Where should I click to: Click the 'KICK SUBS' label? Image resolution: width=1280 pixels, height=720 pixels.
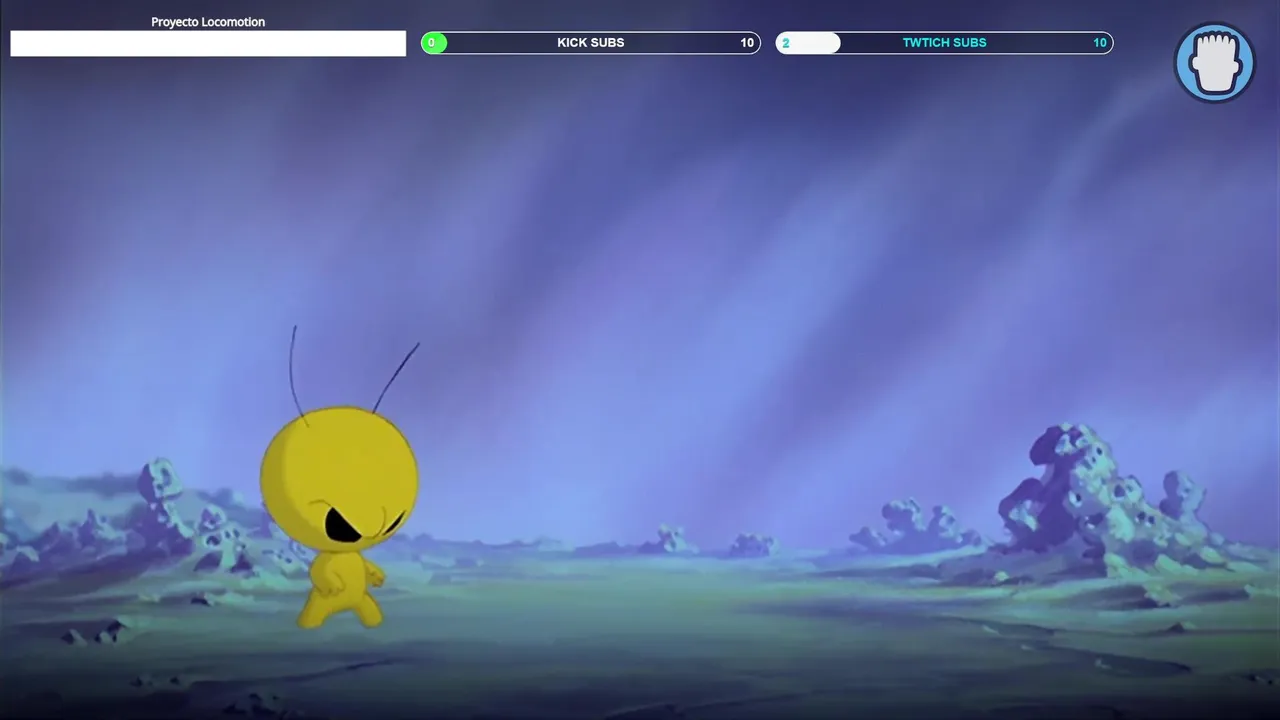590,43
